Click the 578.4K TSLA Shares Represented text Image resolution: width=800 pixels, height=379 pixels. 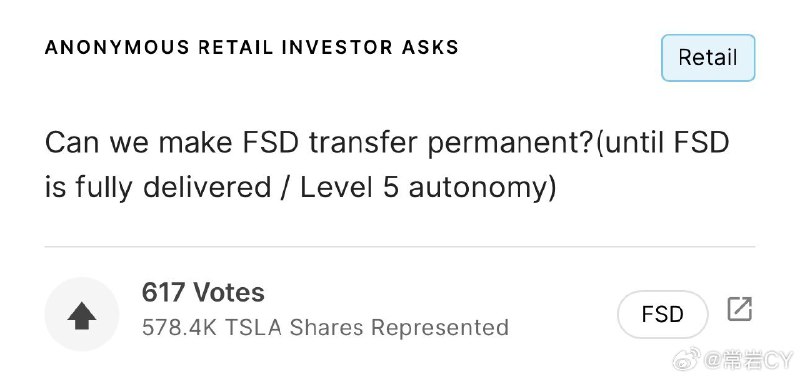pos(325,327)
